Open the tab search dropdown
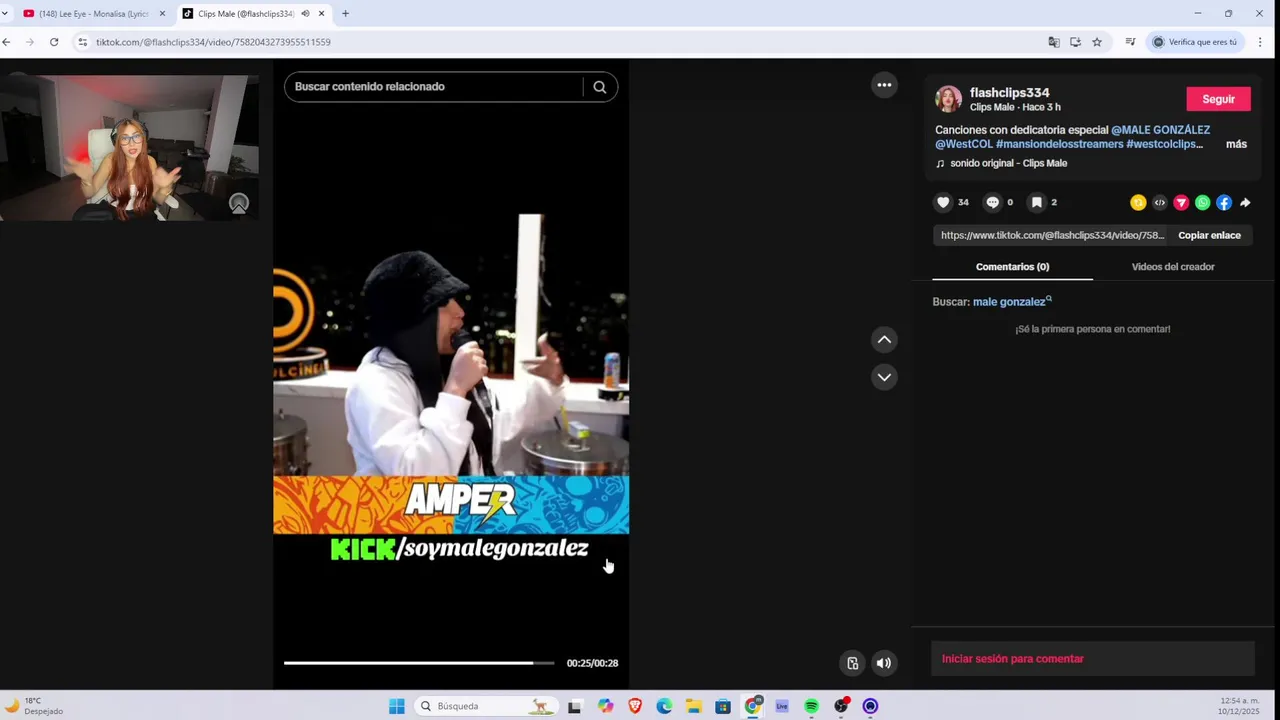The height and width of the screenshot is (720, 1280). [5, 14]
